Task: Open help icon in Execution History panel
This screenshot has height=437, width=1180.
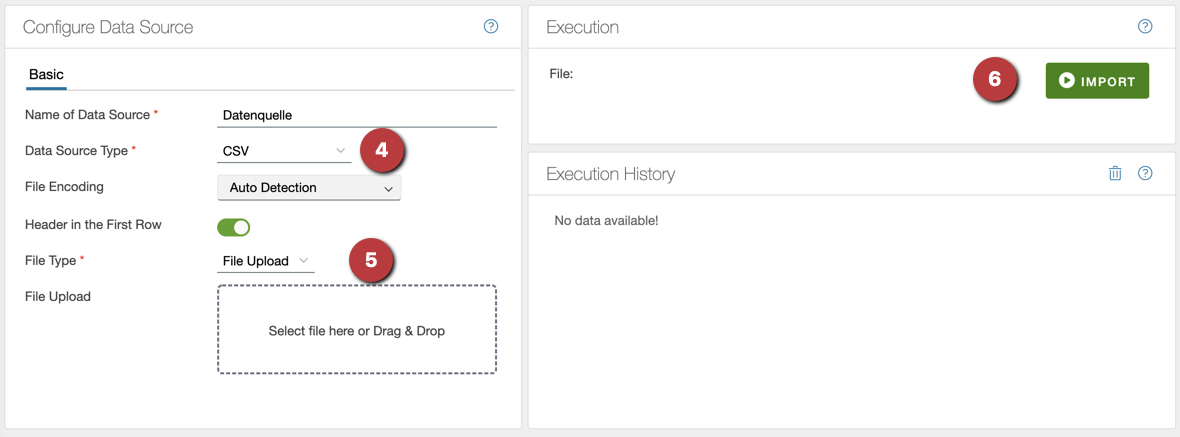Action: (x=1145, y=173)
